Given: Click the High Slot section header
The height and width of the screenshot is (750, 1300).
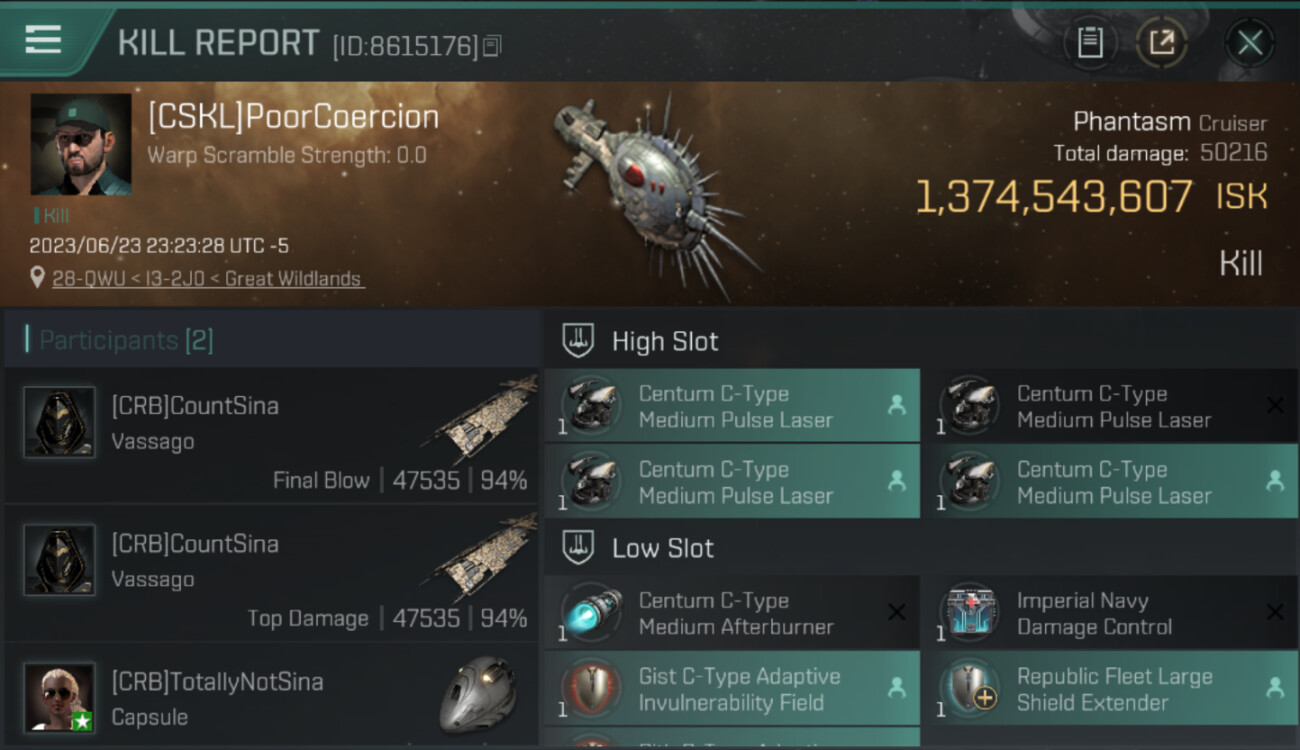Looking at the screenshot, I should [x=664, y=341].
